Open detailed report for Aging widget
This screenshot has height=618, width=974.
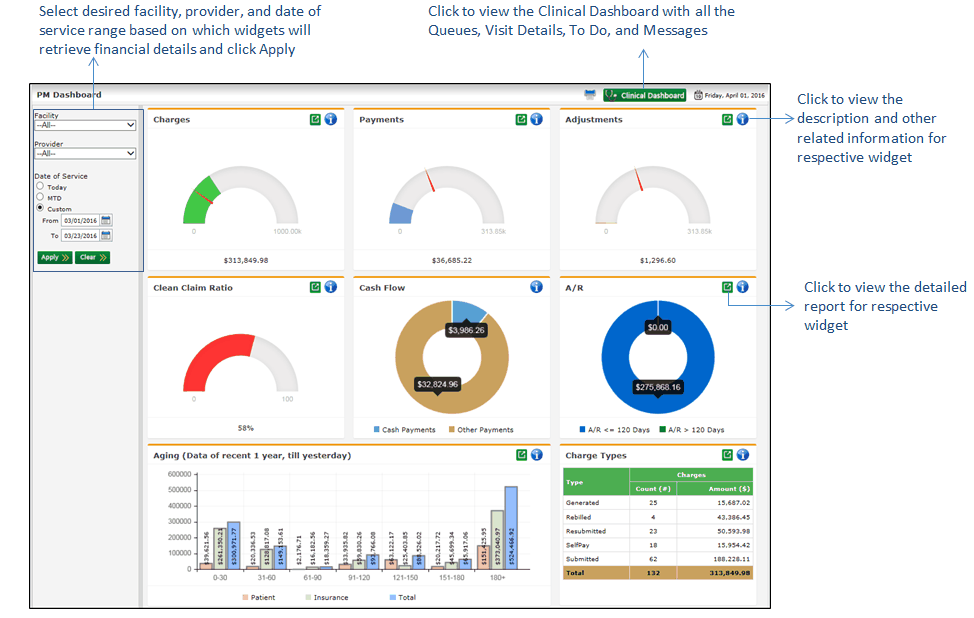[521, 455]
